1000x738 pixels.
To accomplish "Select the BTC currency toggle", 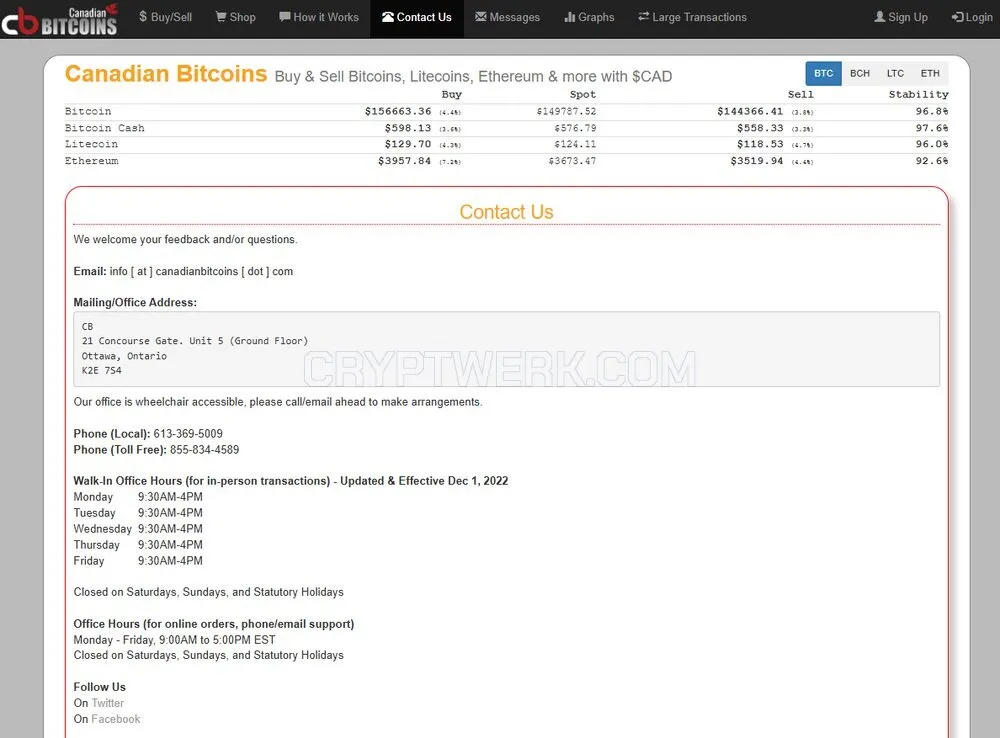I will click(x=823, y=73).
